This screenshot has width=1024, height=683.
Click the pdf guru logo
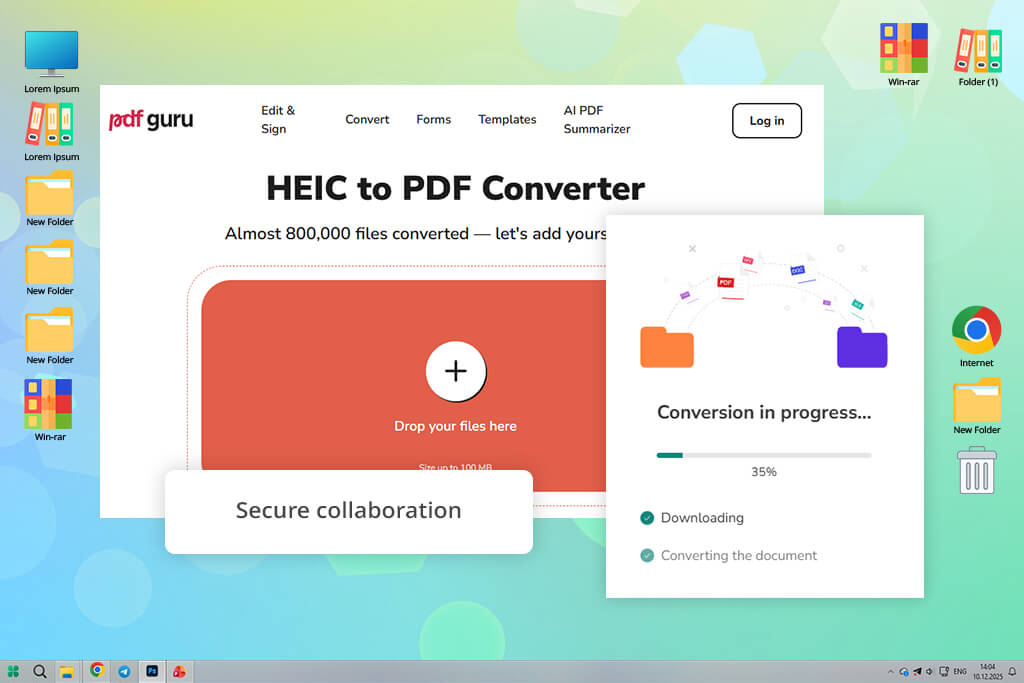pyautogui.click(x=151, y=119)
